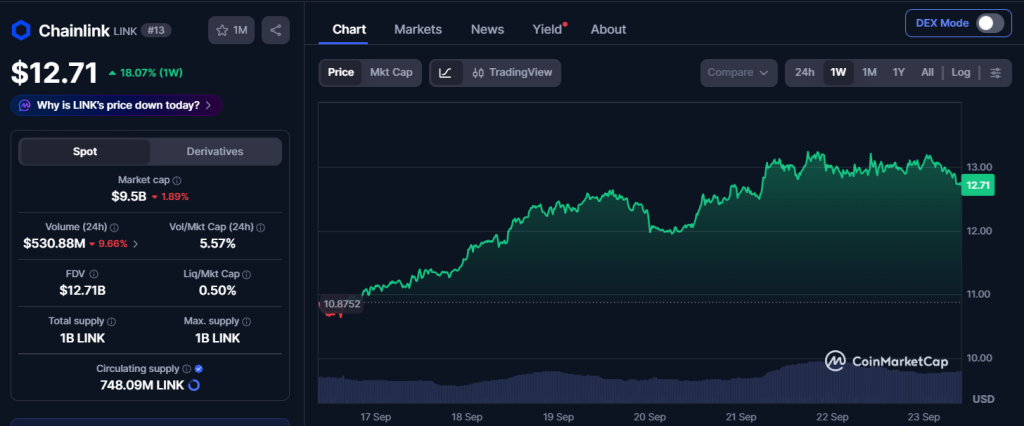The image size is (1024, 426).
Task: Set chart range to 1Y
Action: [899, 73]
